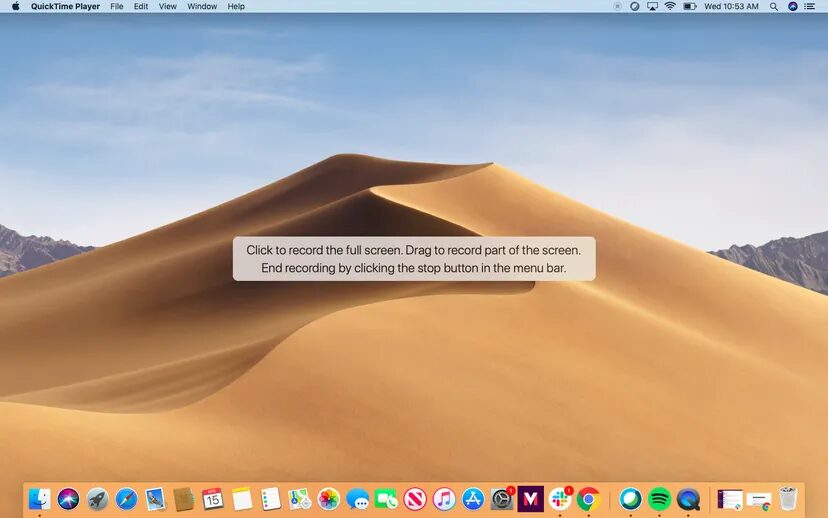Open Spotlight search in the menu bar
Viewport: 828px width, 518px height.
[774, 6]
